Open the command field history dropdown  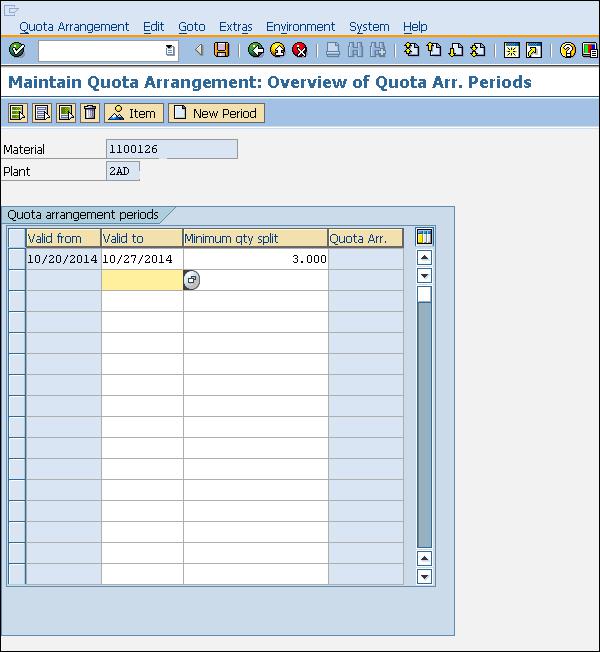pos(170,50)
